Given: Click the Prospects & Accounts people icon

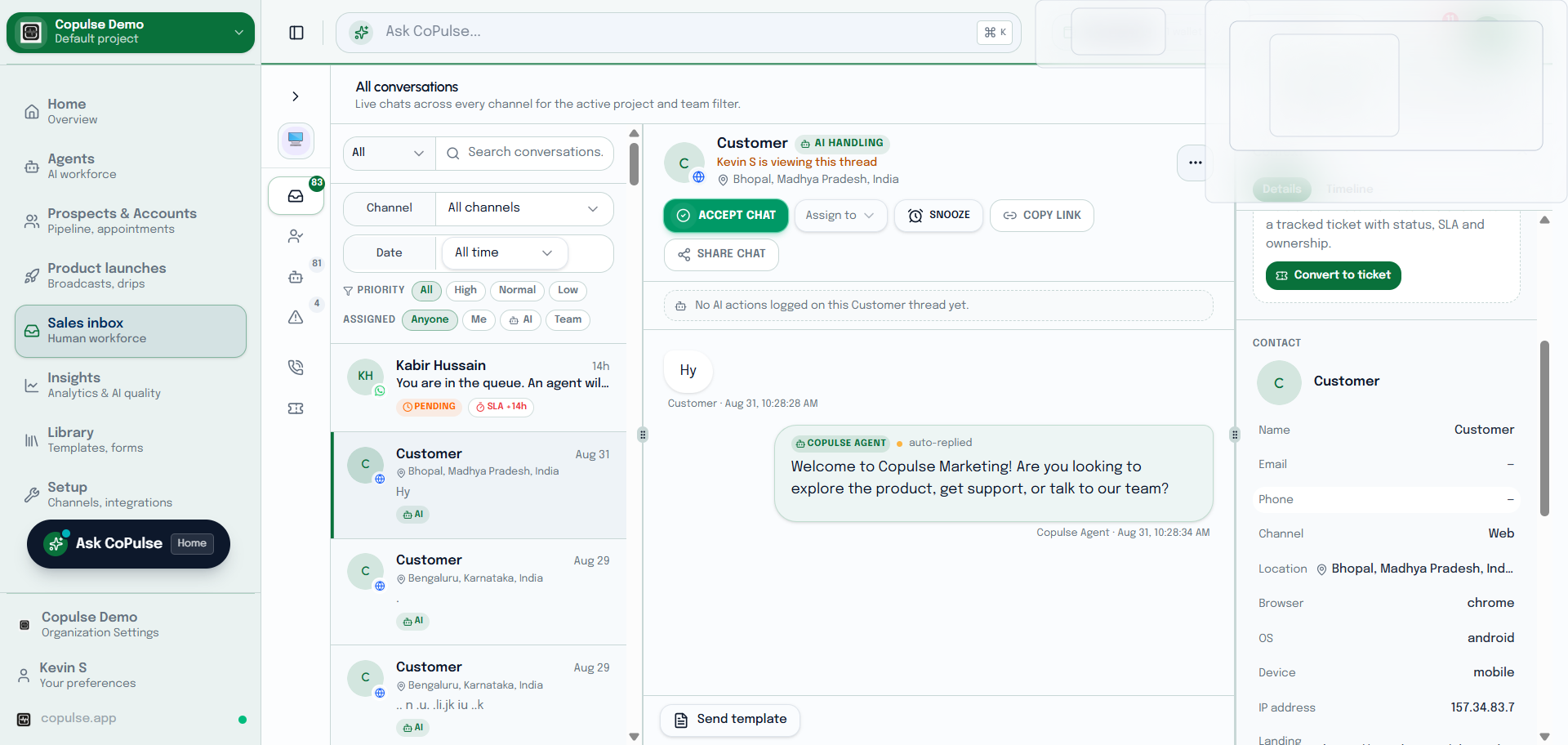Looking at the screenshot, I should (32, 221).
